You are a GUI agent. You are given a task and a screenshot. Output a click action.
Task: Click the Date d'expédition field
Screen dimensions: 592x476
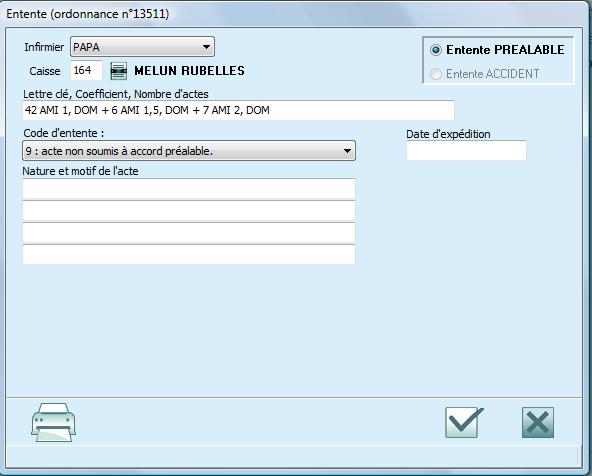click(x=466, y=150)
